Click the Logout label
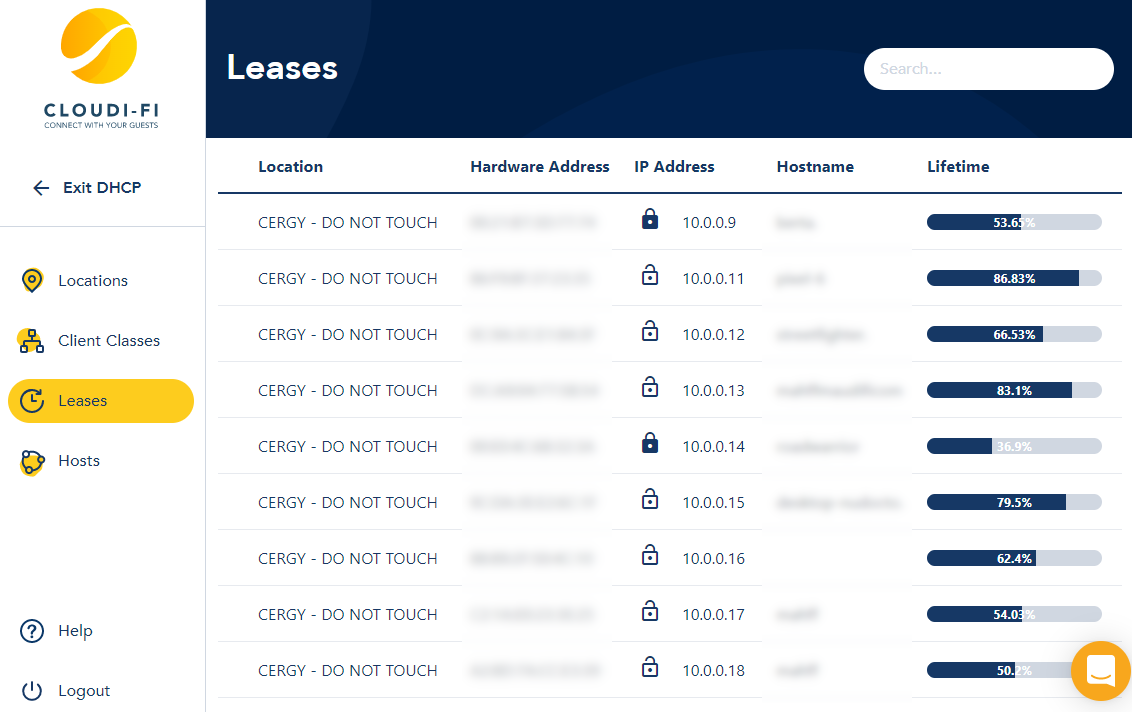Viewport: 1132px width, 712px height. point(84,690)
